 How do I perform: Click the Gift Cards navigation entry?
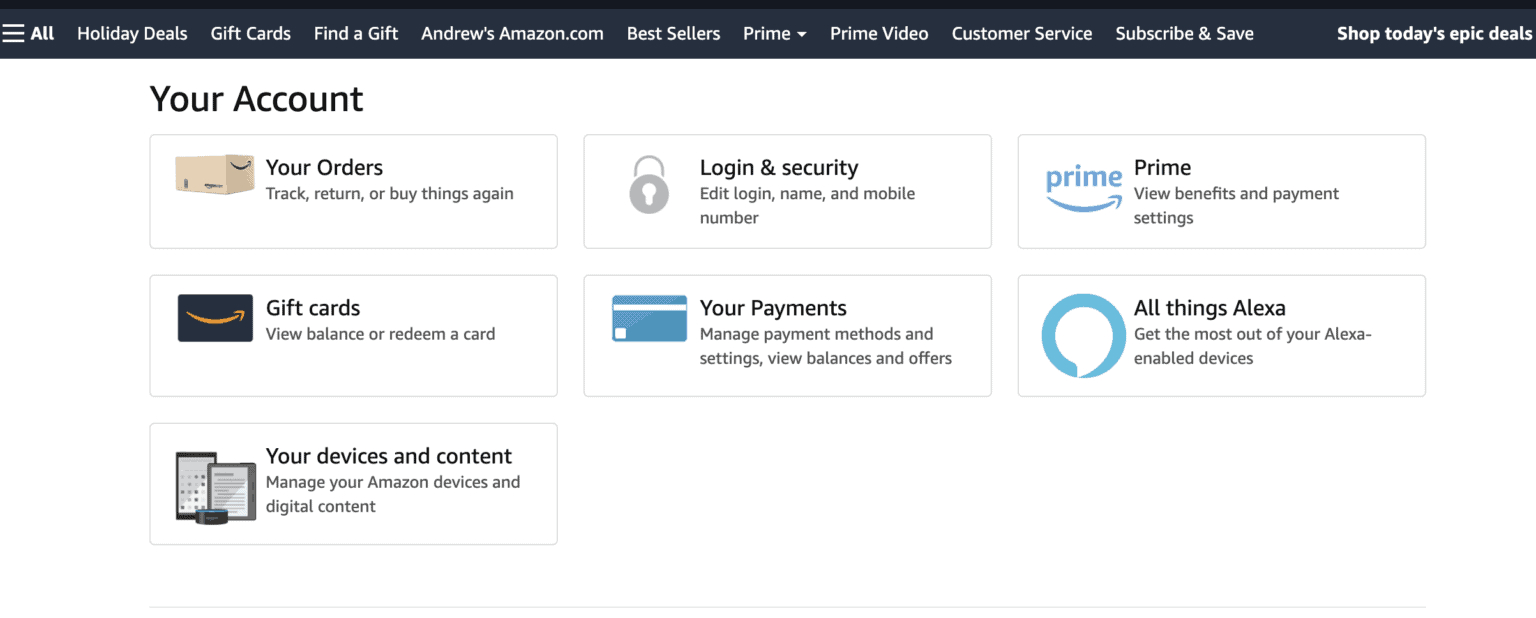point(250,33)
